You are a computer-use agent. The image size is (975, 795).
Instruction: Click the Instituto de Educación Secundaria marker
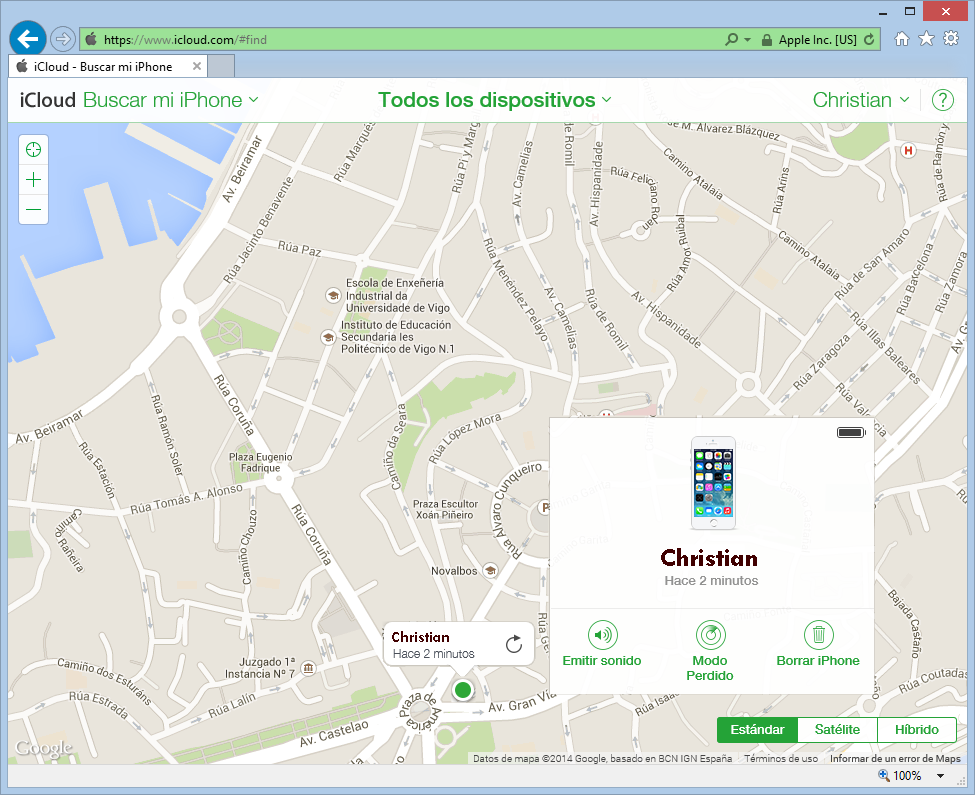pyautogui.click(x=328, y=337)
